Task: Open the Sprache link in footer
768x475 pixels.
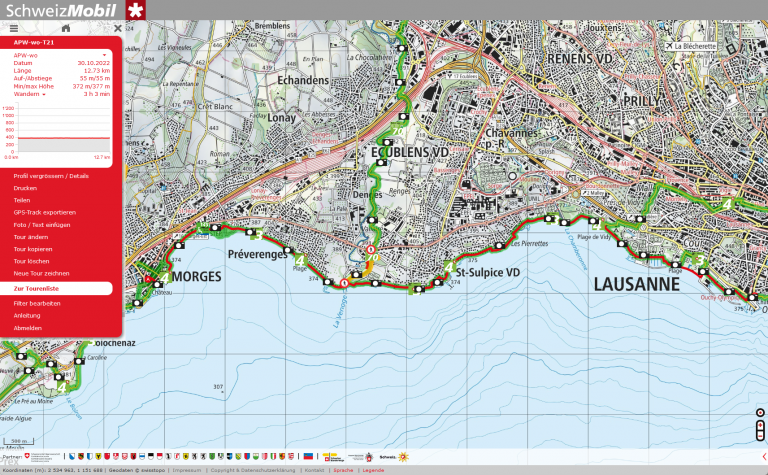Action: coord(343,469)
